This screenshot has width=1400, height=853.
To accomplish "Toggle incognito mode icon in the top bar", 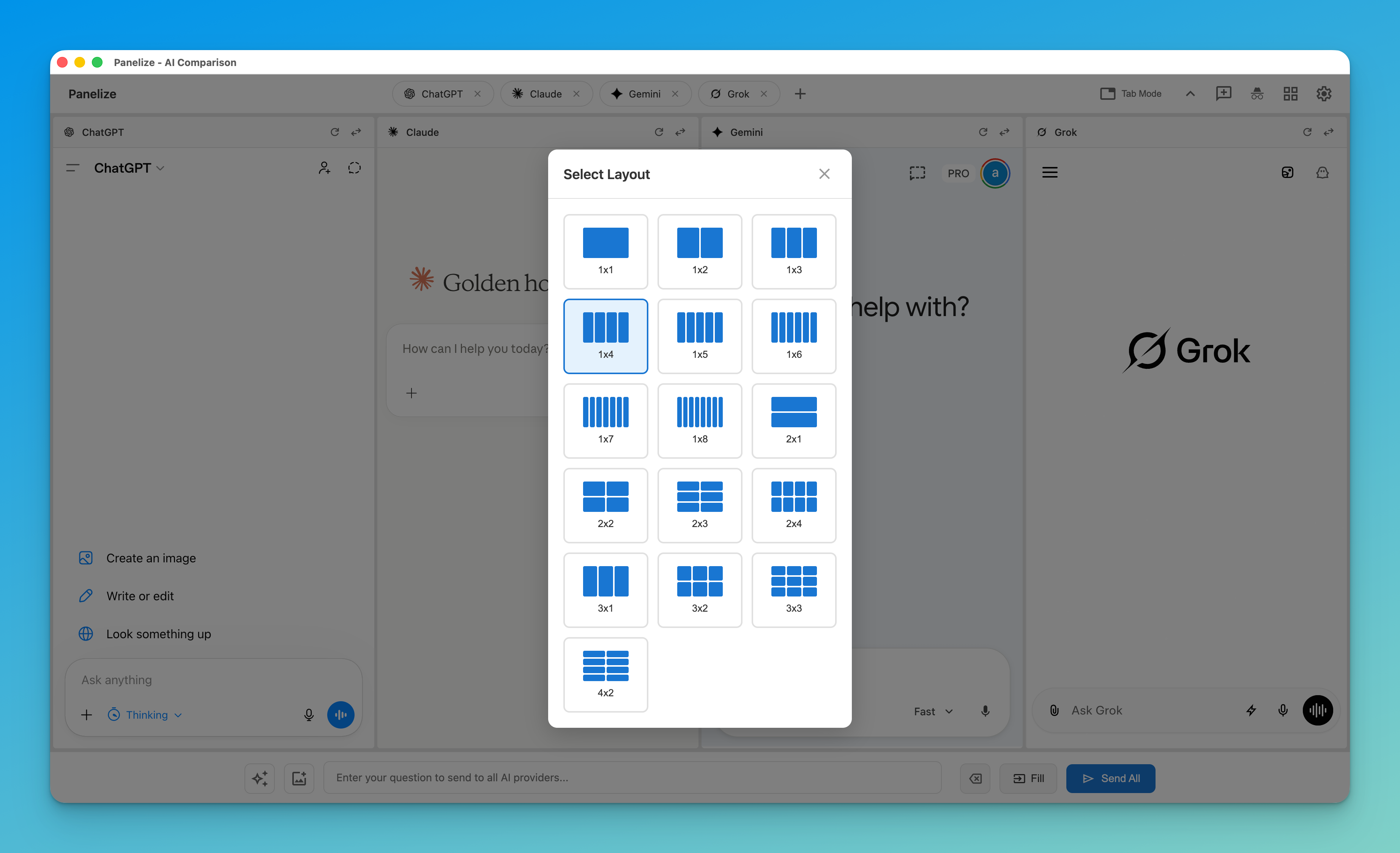I will tap(1257, 94).
